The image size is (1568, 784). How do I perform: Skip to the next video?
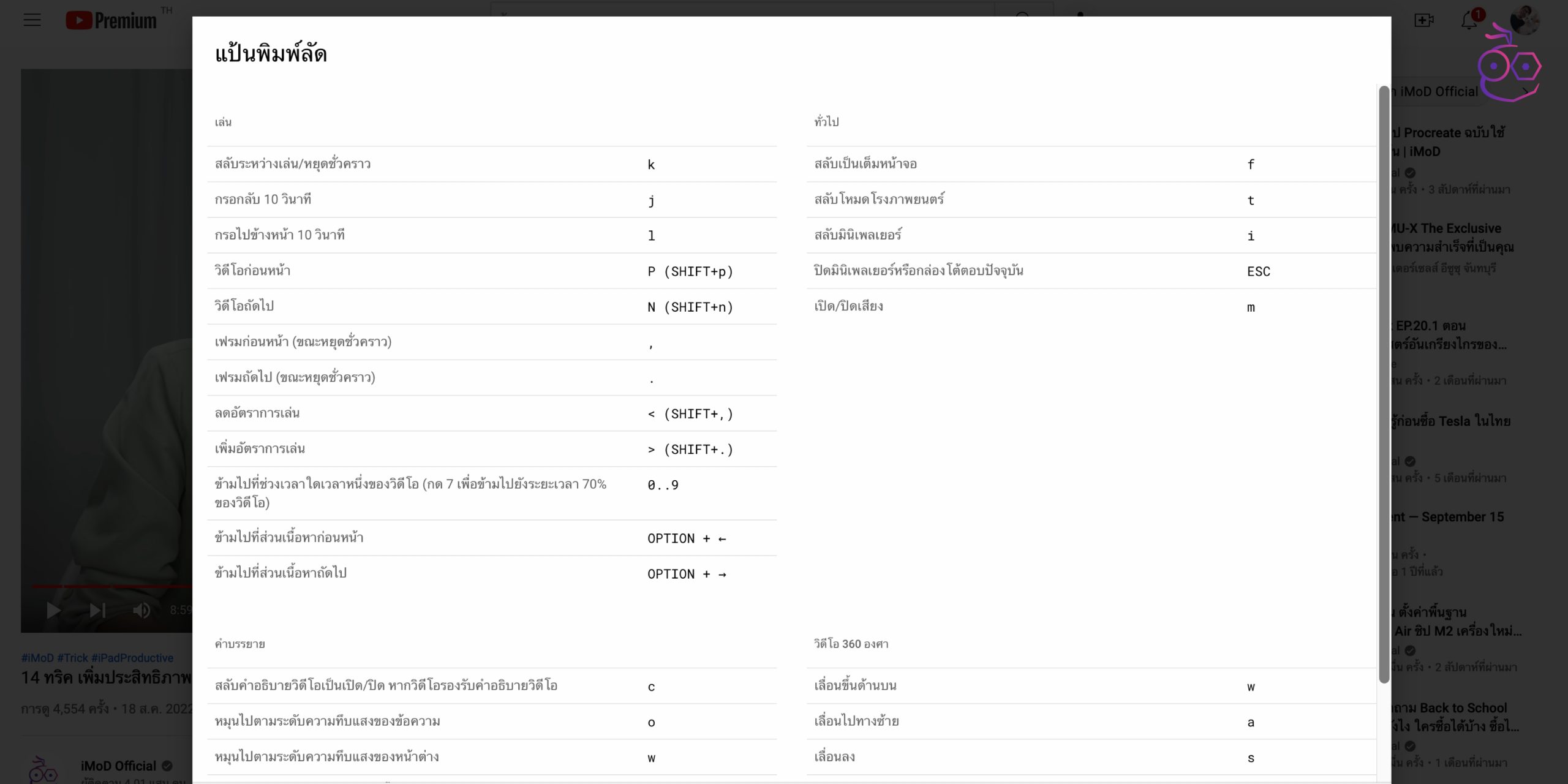click(x=97, y=610)
